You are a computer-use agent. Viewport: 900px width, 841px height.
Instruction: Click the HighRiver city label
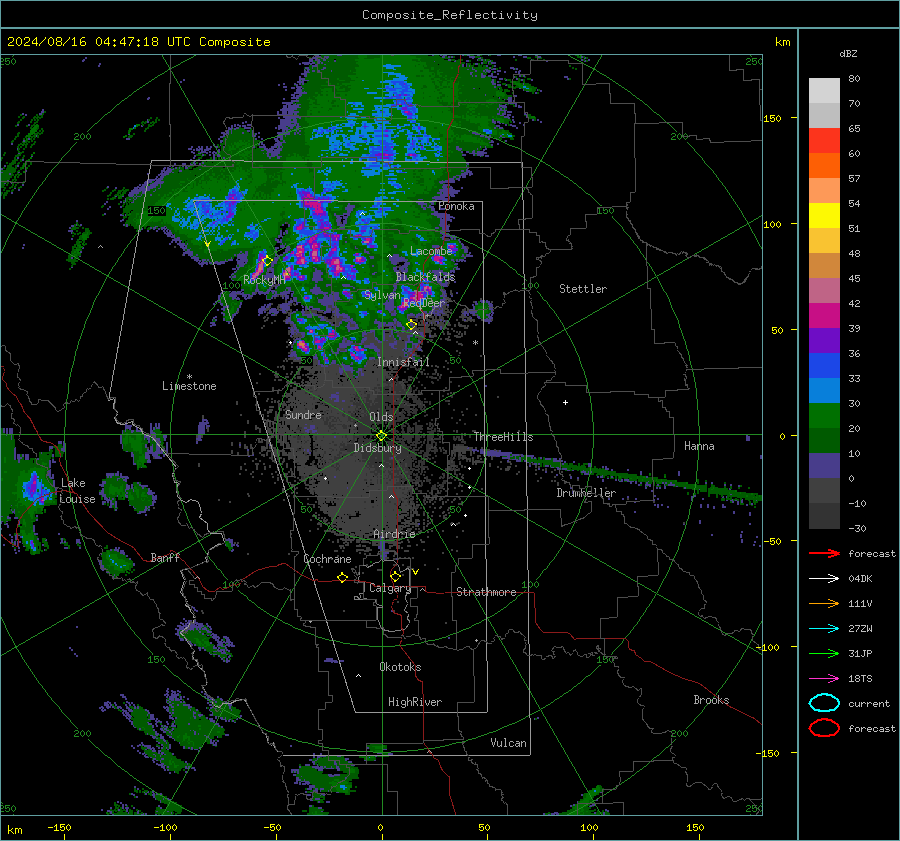(415, 702)
